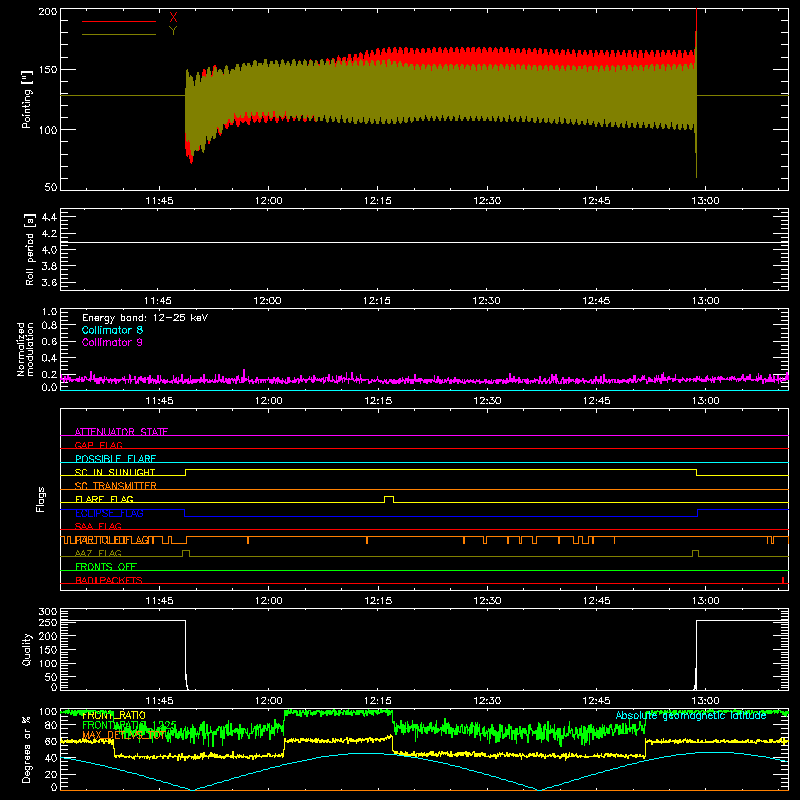The height and width of the screenshot is (800, 800).
Task: Click '12:30' under the Quality plot
Action: tap(487, 701)
